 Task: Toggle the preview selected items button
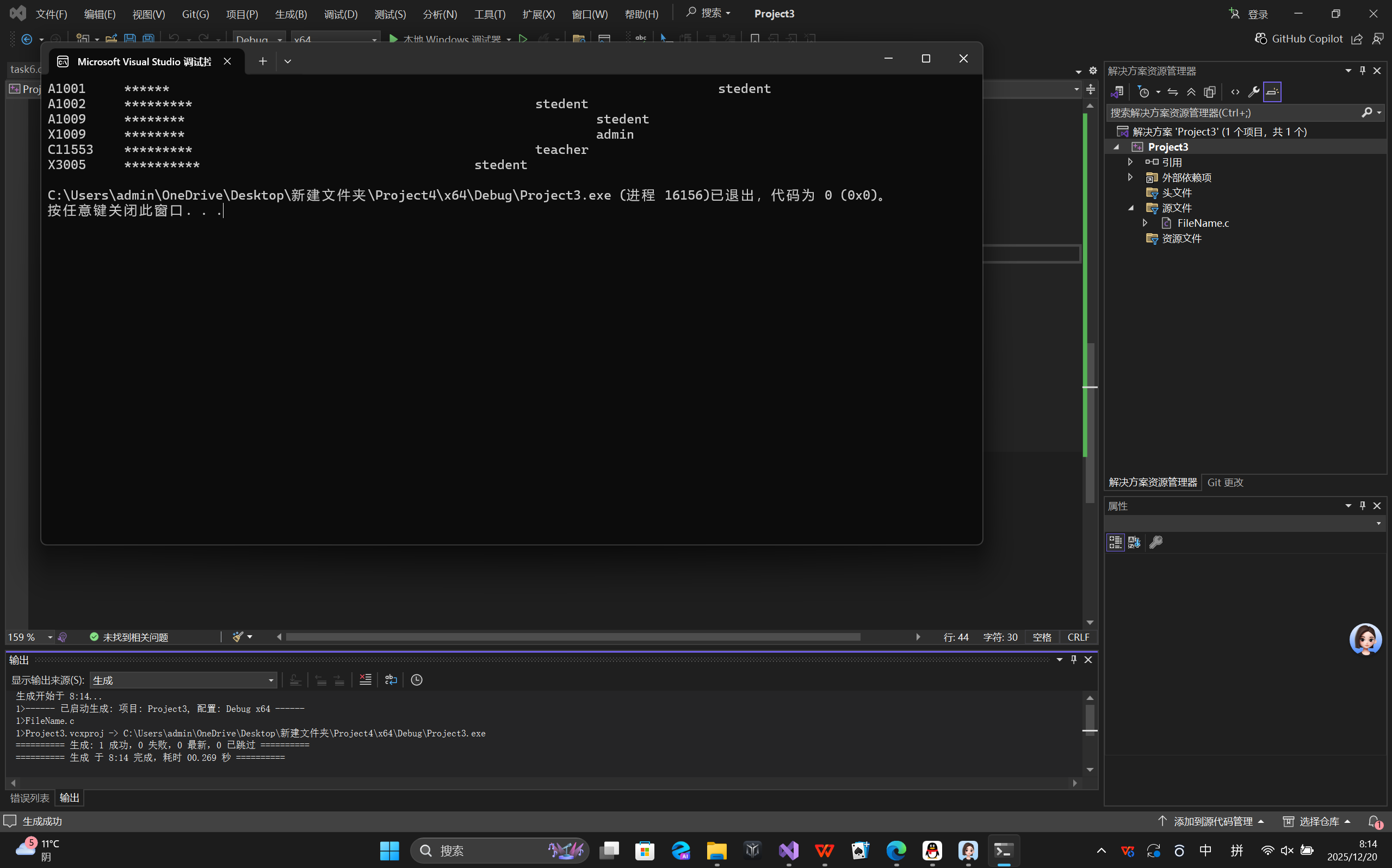(x=1272, y=92)
